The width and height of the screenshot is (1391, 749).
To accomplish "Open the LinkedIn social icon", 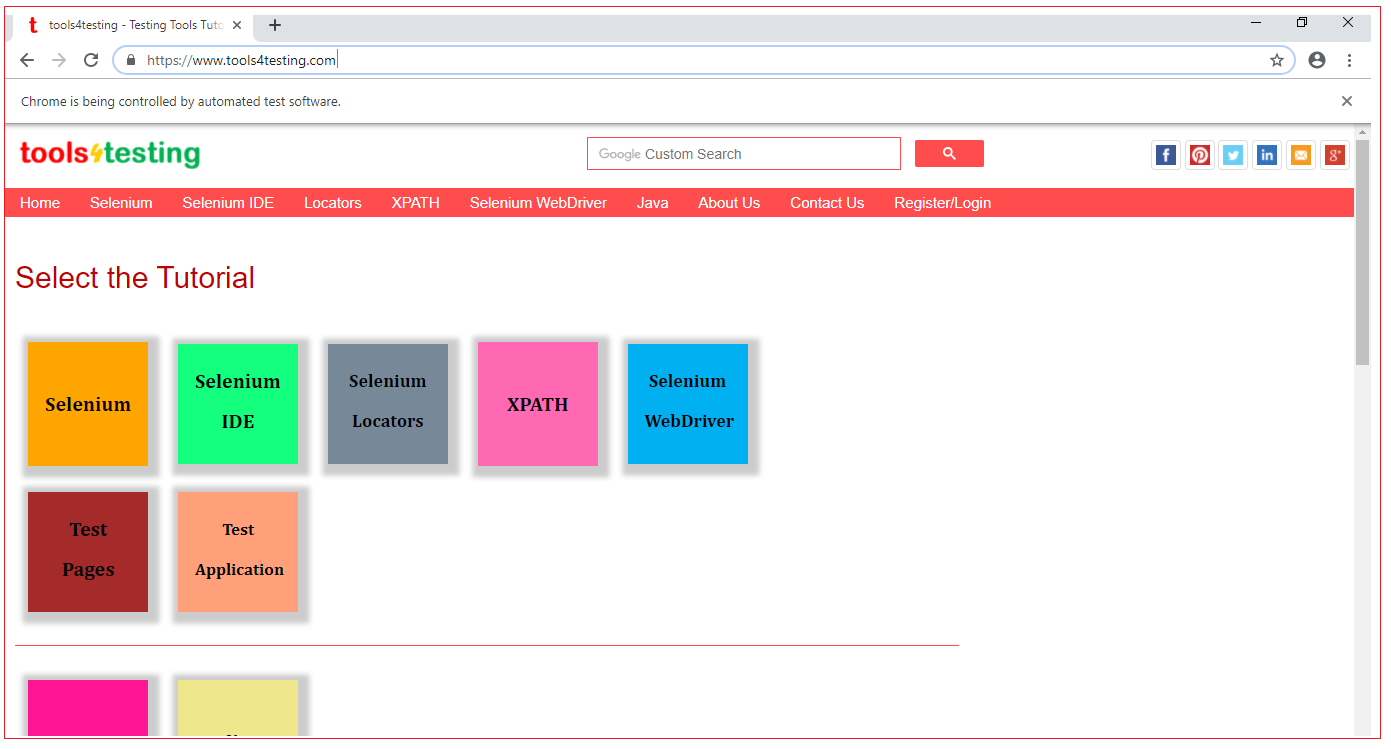I will (1267, 155).
